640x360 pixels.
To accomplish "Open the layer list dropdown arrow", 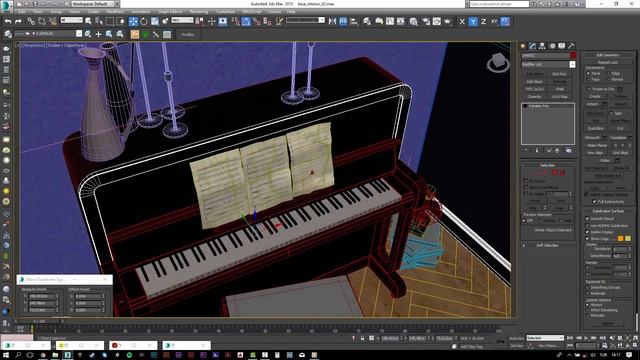I will coord(79,34).
